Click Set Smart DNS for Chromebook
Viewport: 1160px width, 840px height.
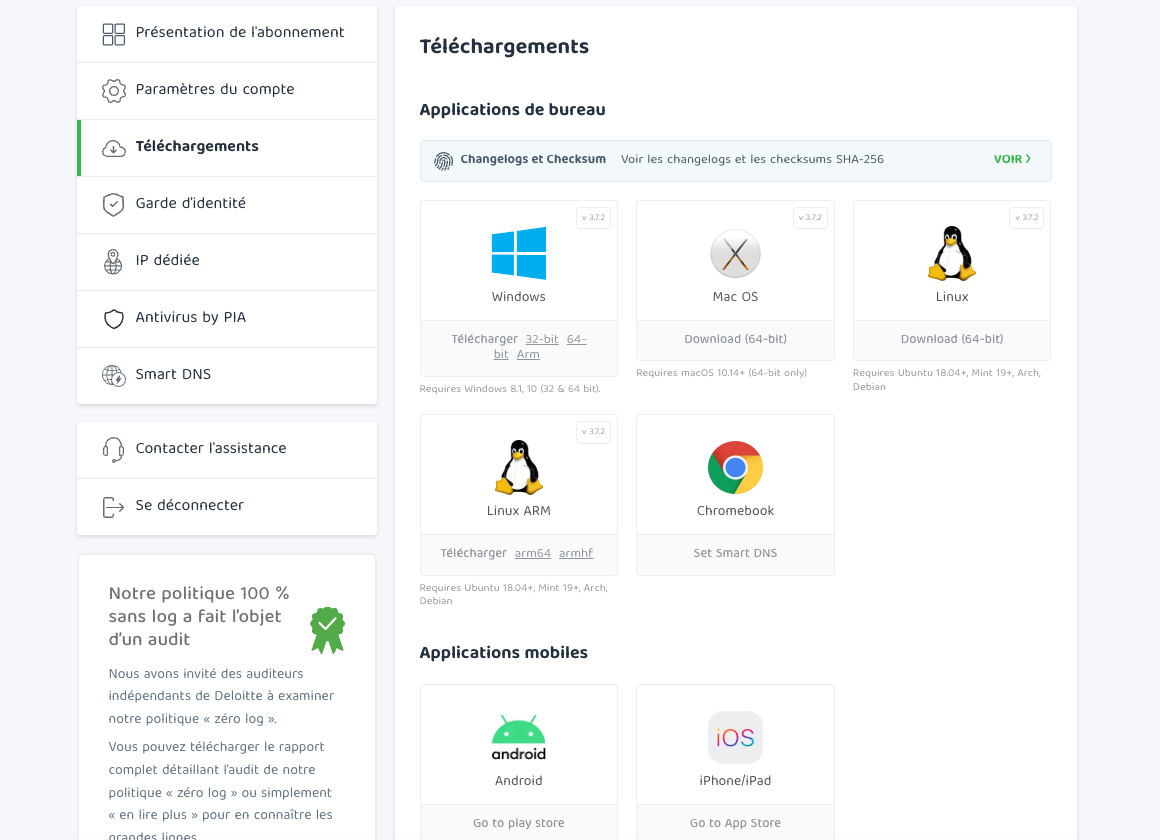click(735, 553)
